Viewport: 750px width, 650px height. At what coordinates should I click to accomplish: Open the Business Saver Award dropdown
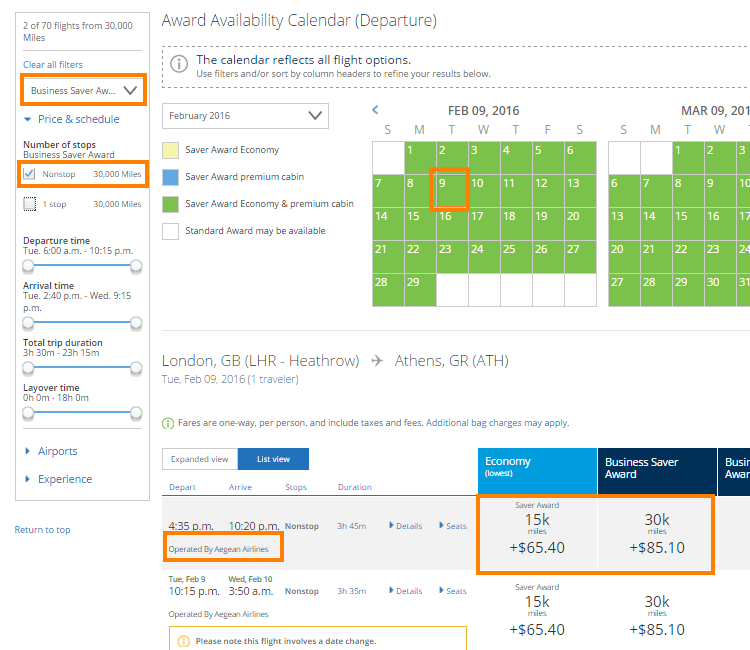(84, 90)
